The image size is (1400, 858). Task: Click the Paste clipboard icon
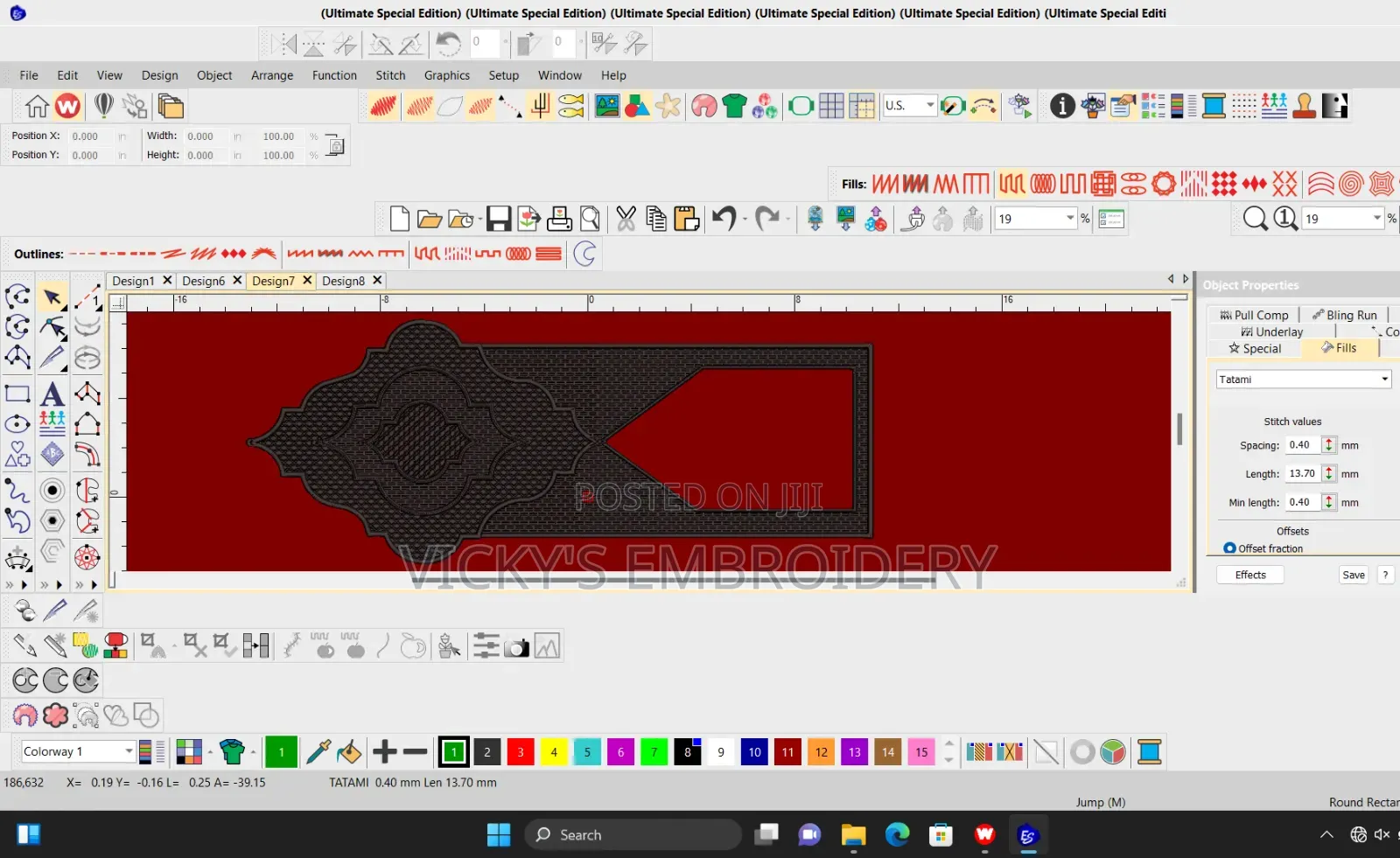click(x=687, y=219)
